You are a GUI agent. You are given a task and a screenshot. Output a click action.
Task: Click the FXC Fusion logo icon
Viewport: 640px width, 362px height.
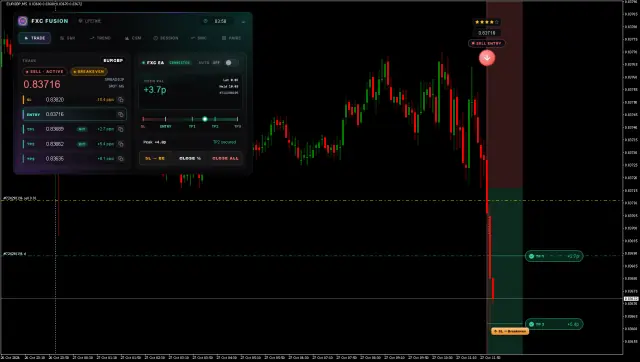(22, 21)
